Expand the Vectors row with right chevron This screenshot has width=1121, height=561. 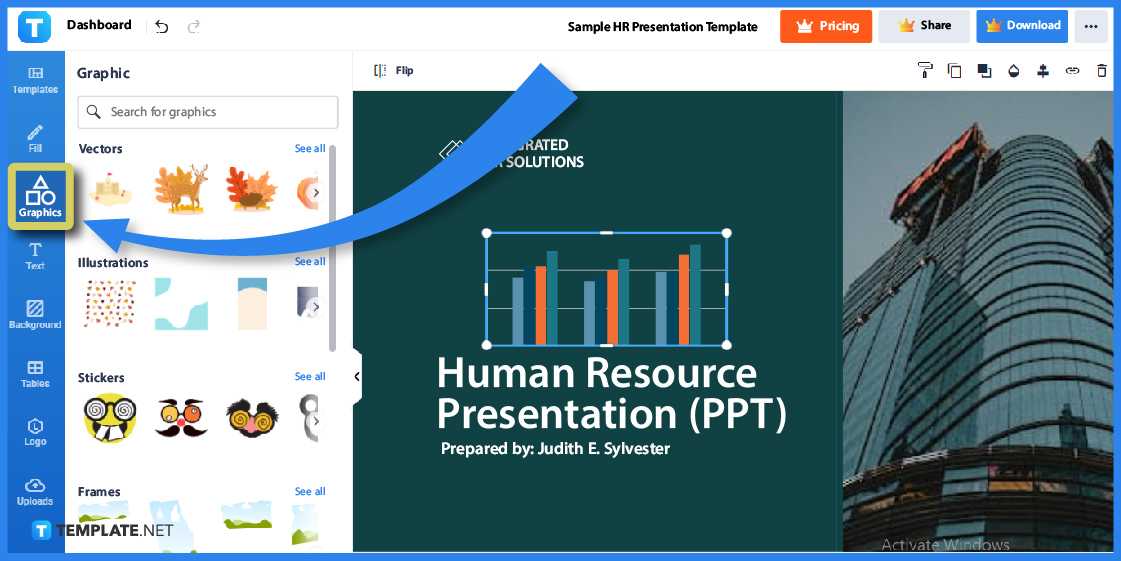click(316, 192)
